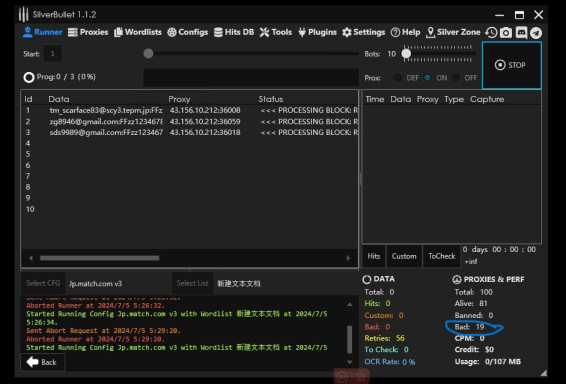Open the Proxies section

tap(88, 32)
